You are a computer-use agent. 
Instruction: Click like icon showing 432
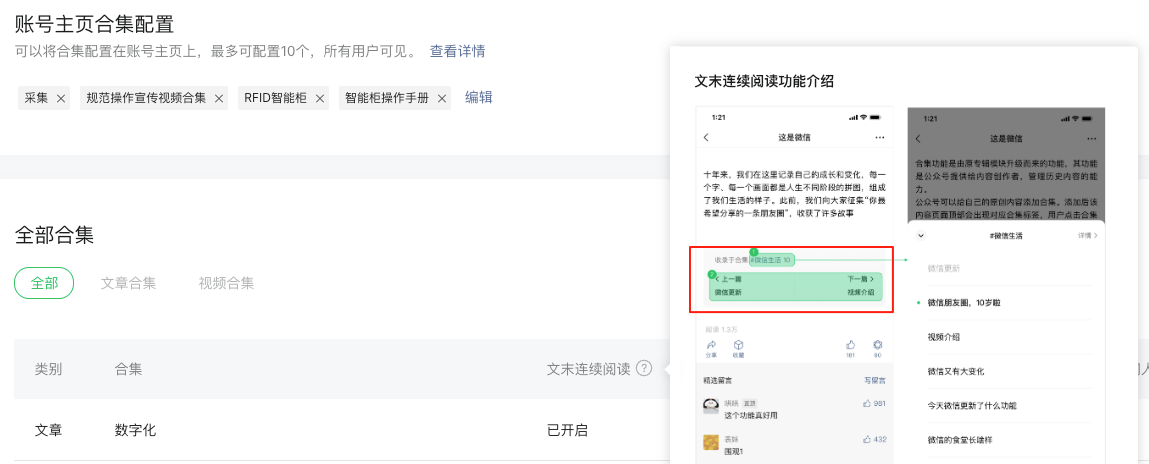click(868, 439)
